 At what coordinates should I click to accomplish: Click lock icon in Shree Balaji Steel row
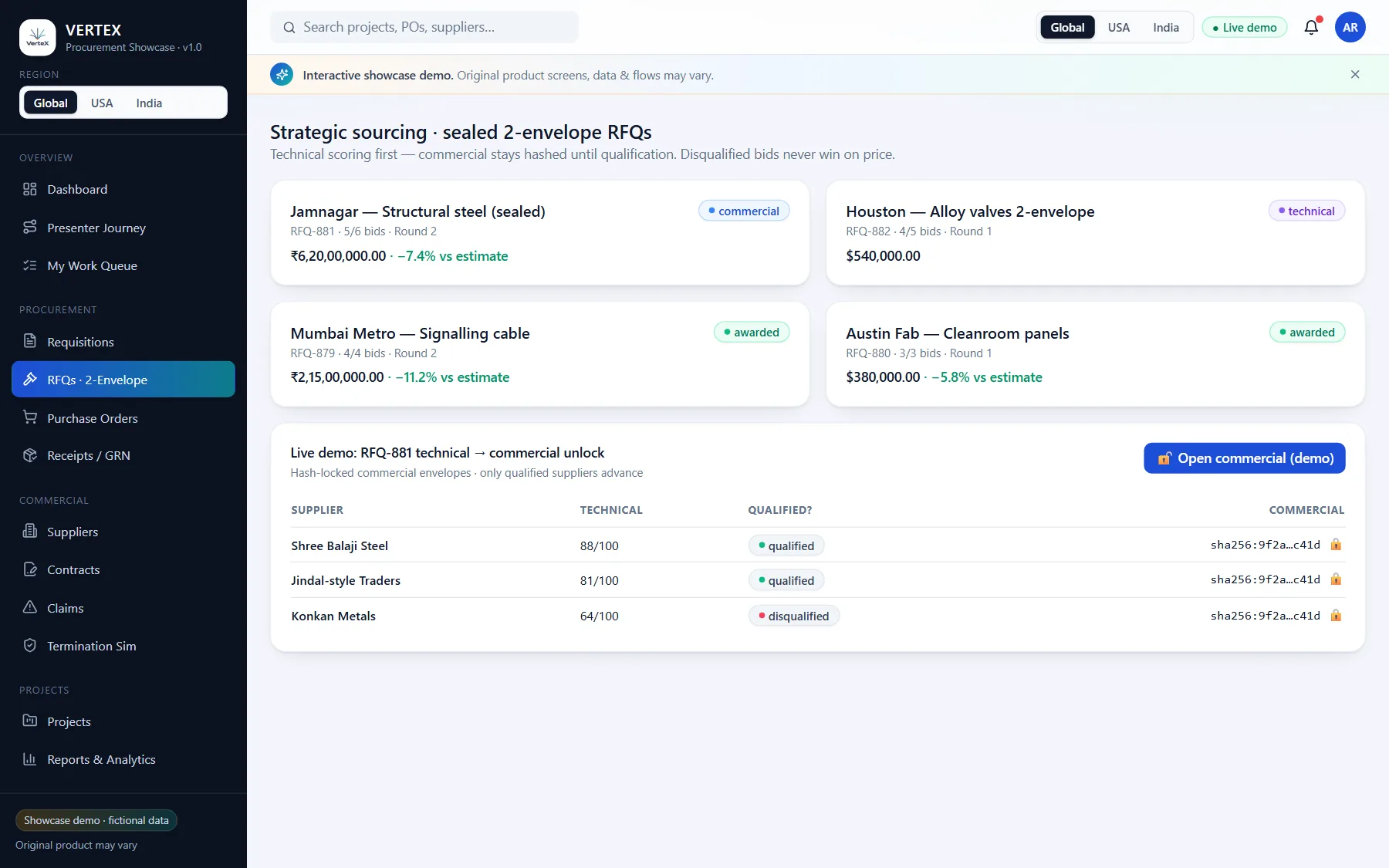[x=1336, y=545]
